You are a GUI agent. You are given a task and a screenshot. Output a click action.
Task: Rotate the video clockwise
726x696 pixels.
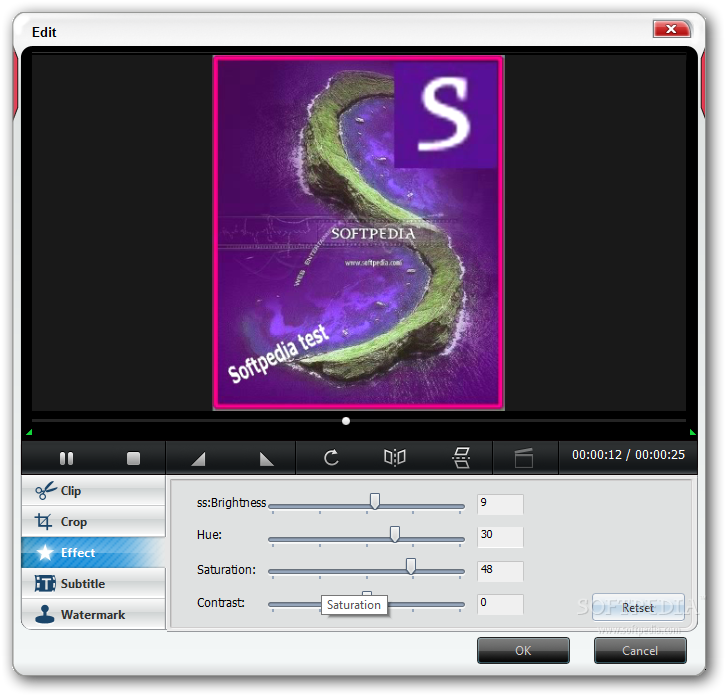331,458
